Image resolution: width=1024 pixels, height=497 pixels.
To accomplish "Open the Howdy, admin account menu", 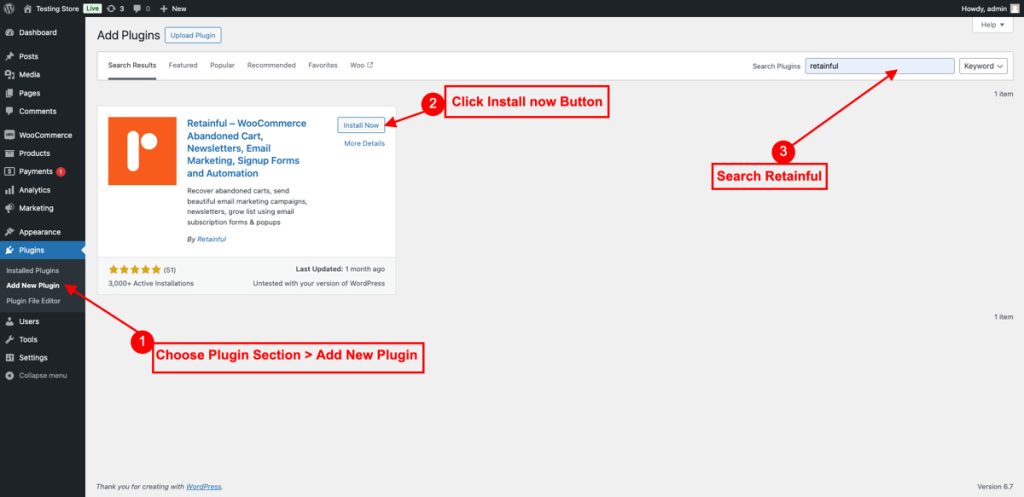I will pyautogui.click(x=989, y=8).
